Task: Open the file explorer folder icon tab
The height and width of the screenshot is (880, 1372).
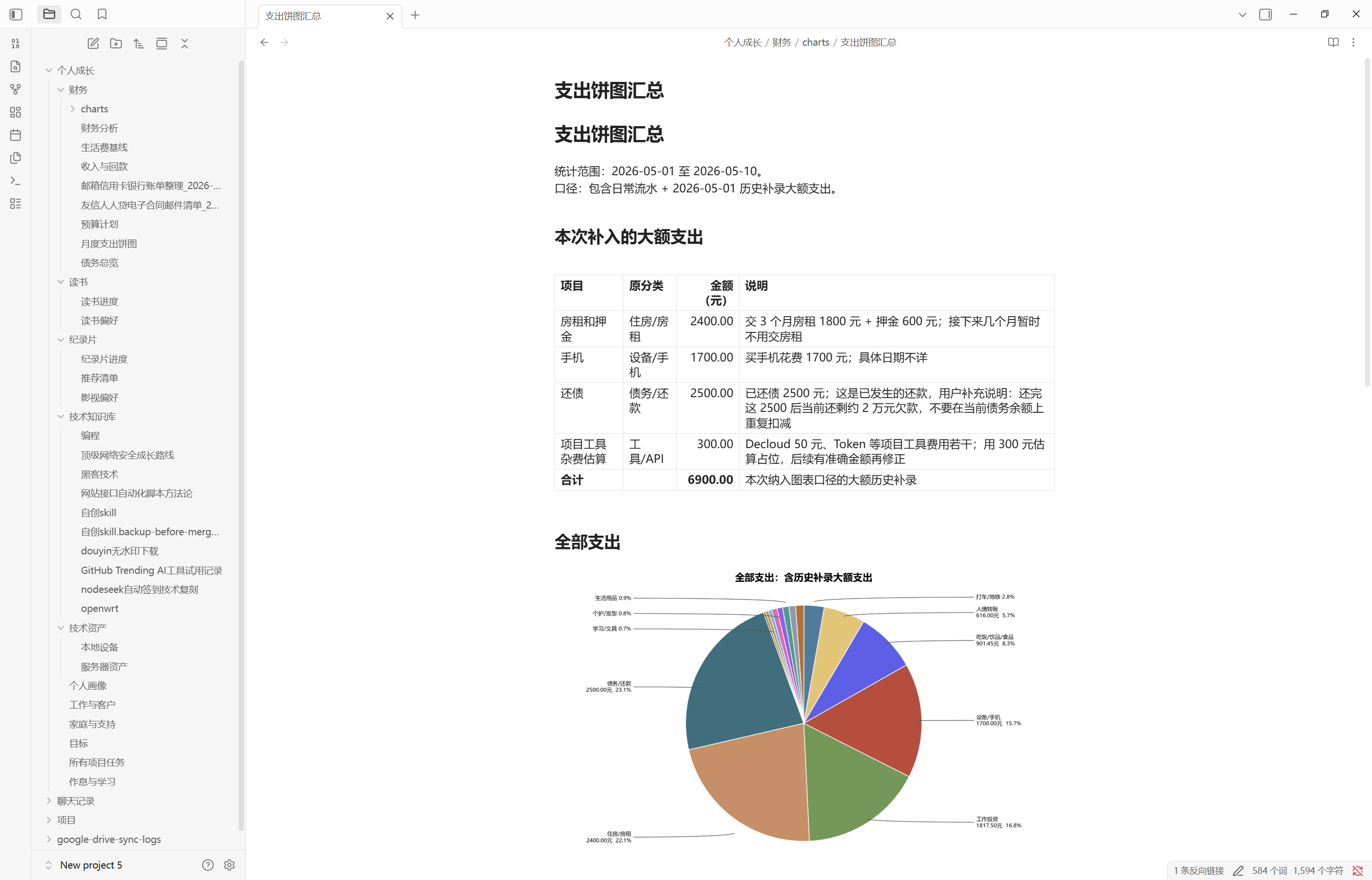Action: click(x=49, y=14)
